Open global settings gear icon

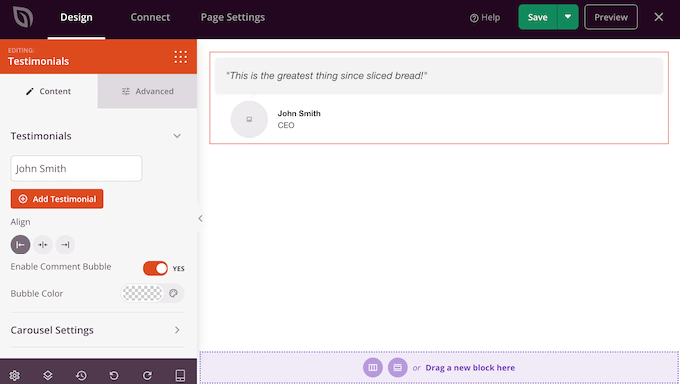point(15,375)
